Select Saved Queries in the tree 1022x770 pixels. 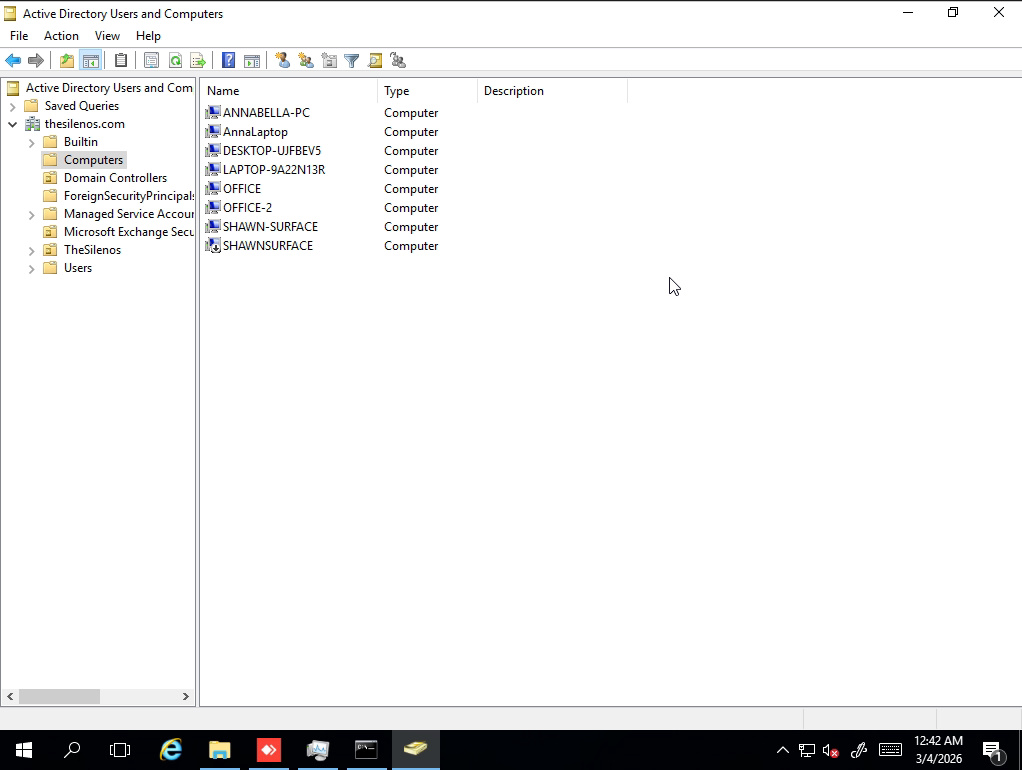pos(81,106)
